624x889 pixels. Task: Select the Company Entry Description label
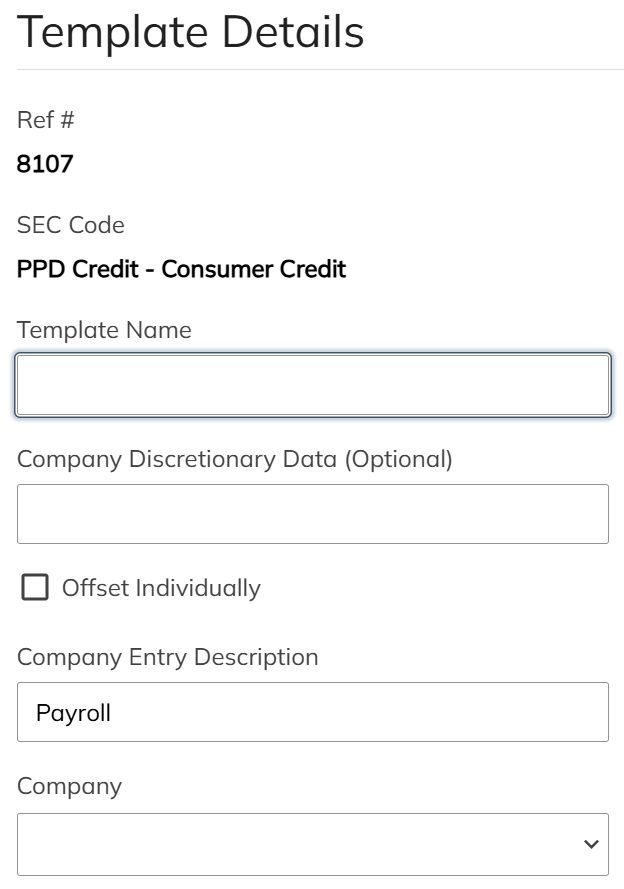click(x=167, y=657)
